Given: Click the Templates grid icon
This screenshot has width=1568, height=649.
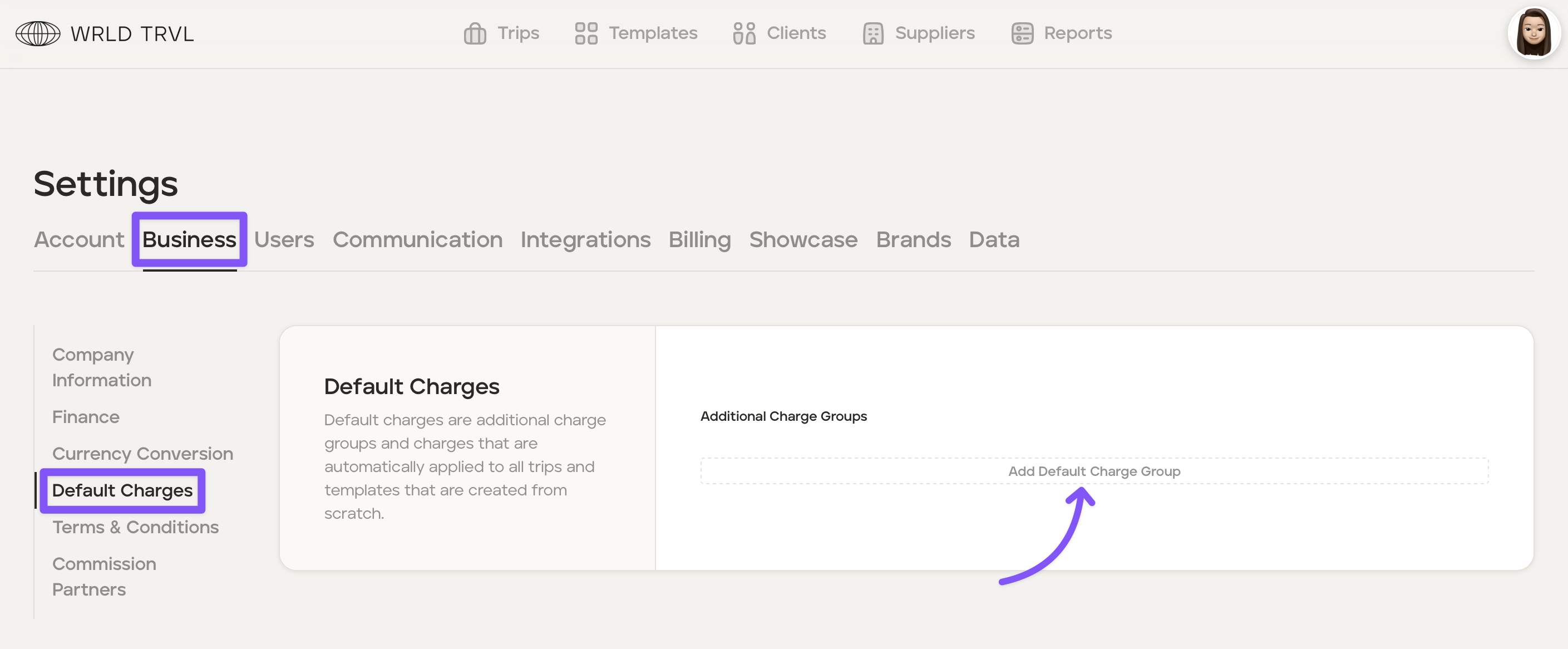Looking at the screenshot, I should (585, 33).
